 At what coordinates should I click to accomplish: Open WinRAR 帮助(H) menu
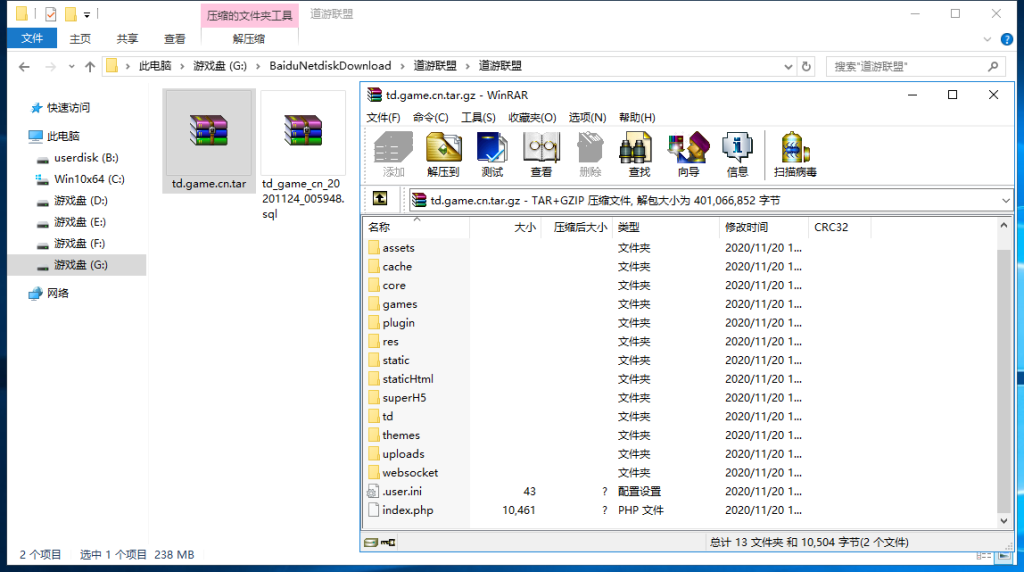[x=637, y=118]
